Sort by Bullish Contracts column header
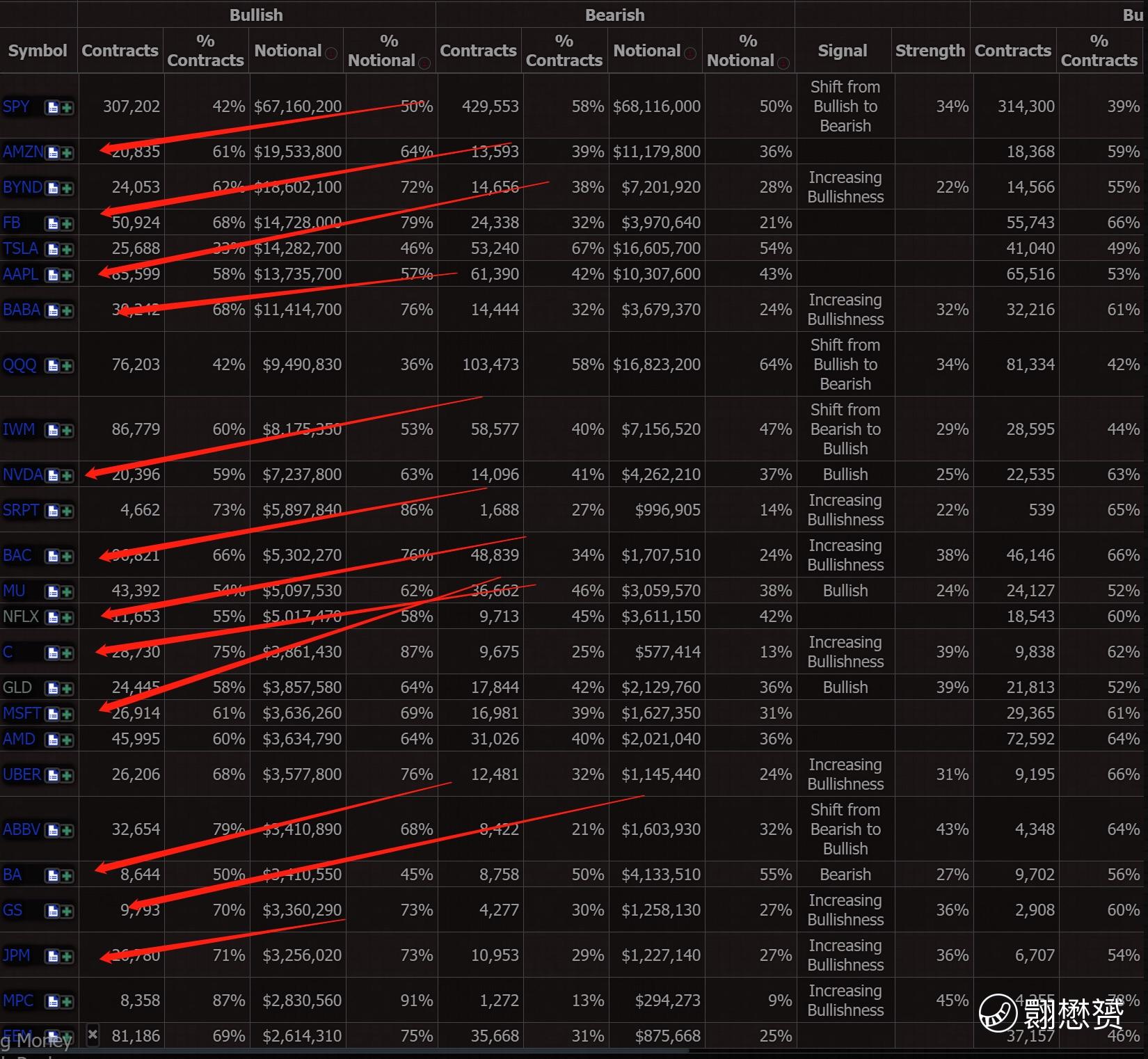 tap(120, 51)
